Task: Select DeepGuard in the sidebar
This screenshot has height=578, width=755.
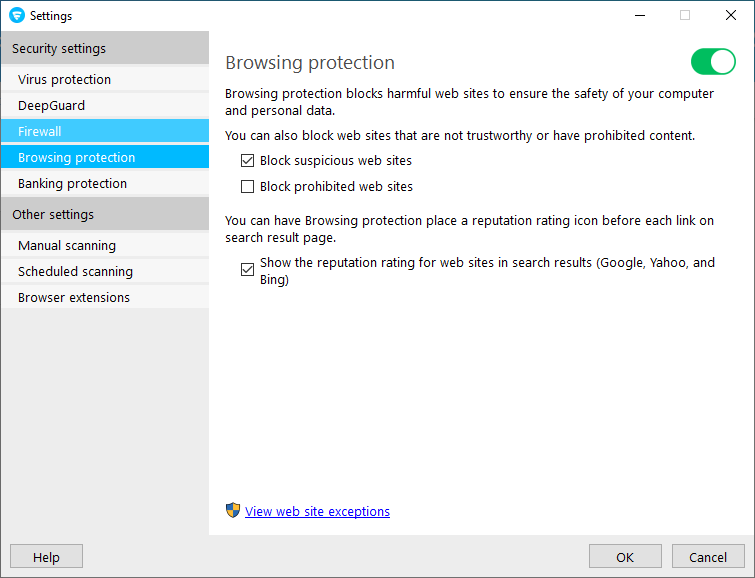Action: point(51,106)
